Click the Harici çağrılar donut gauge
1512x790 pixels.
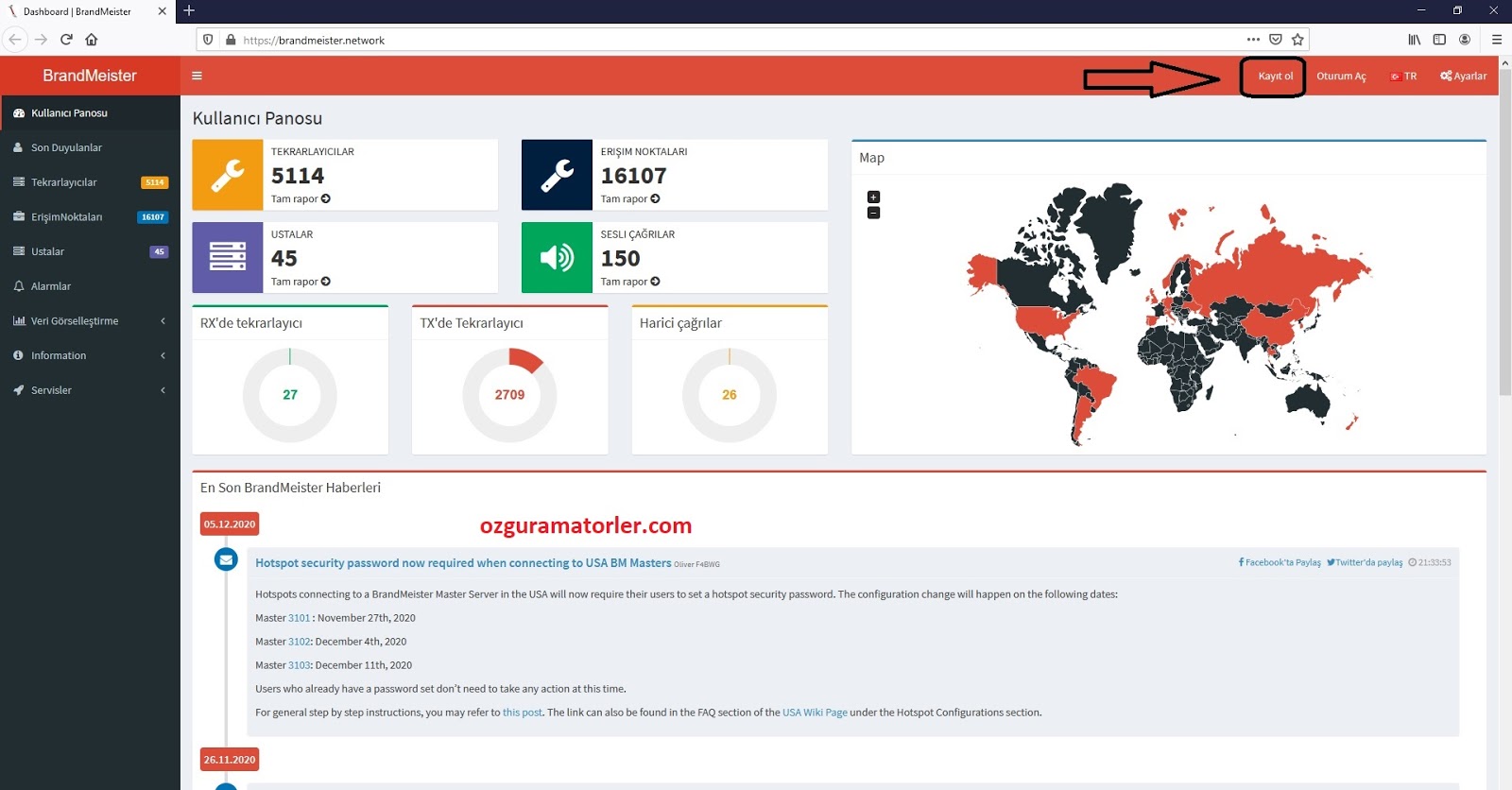tap(730, 395)
